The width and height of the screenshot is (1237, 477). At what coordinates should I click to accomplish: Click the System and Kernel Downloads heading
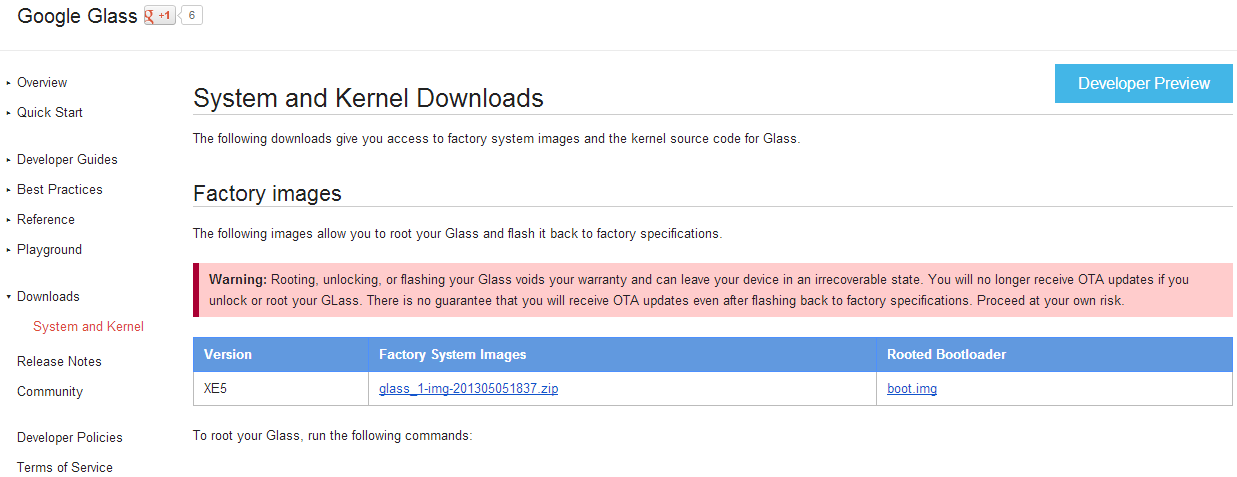pyautogui.click(x=368, y=99)
